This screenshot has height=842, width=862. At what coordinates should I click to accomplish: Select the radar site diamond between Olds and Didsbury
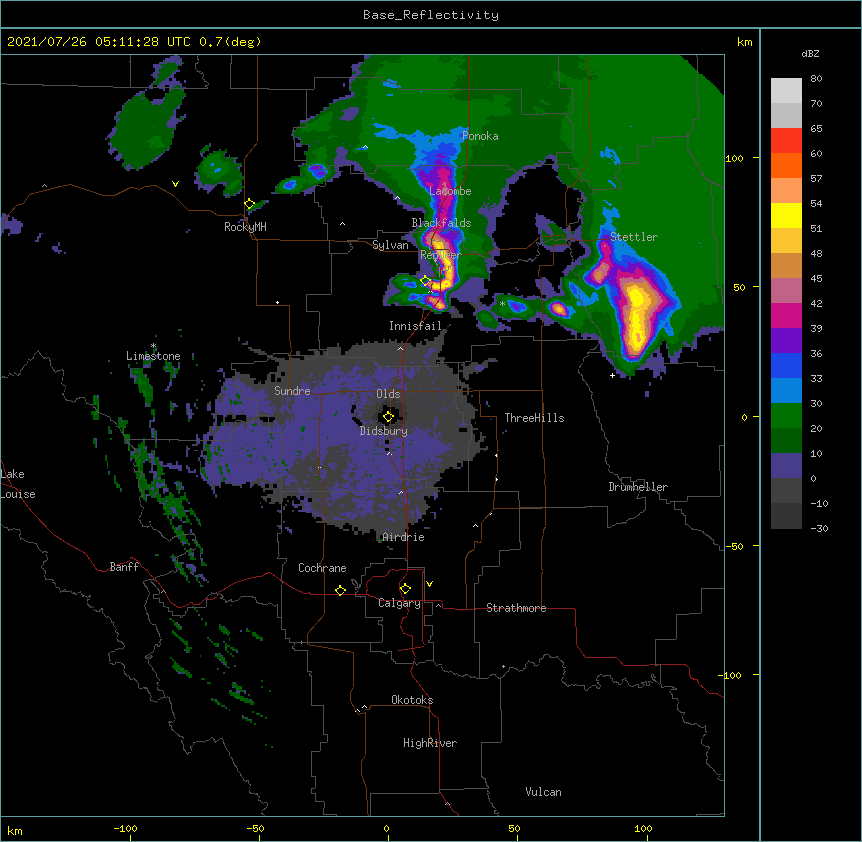[x=388, y=417]
